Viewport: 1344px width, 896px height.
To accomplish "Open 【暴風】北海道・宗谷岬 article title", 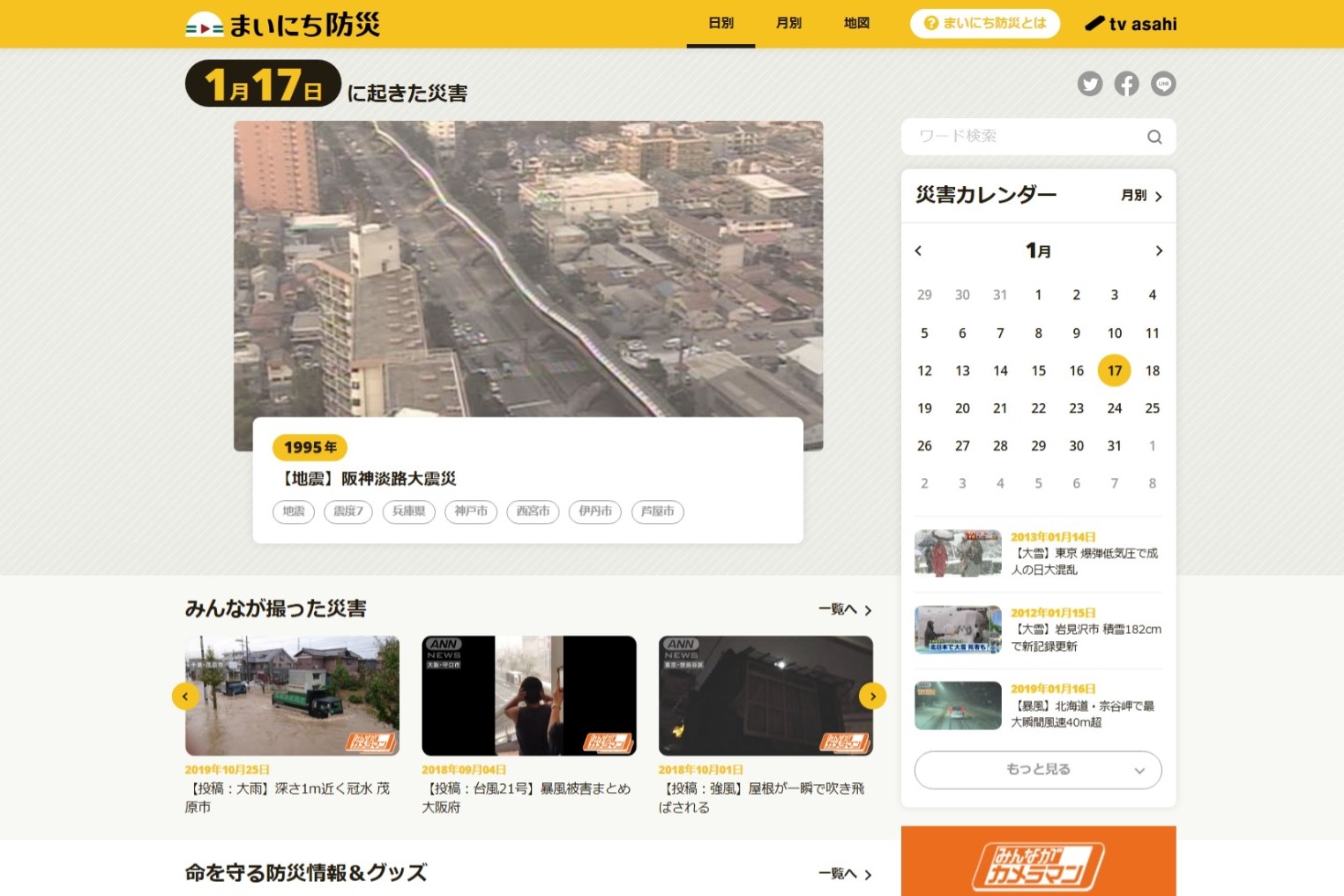I will pos(1083,714).
